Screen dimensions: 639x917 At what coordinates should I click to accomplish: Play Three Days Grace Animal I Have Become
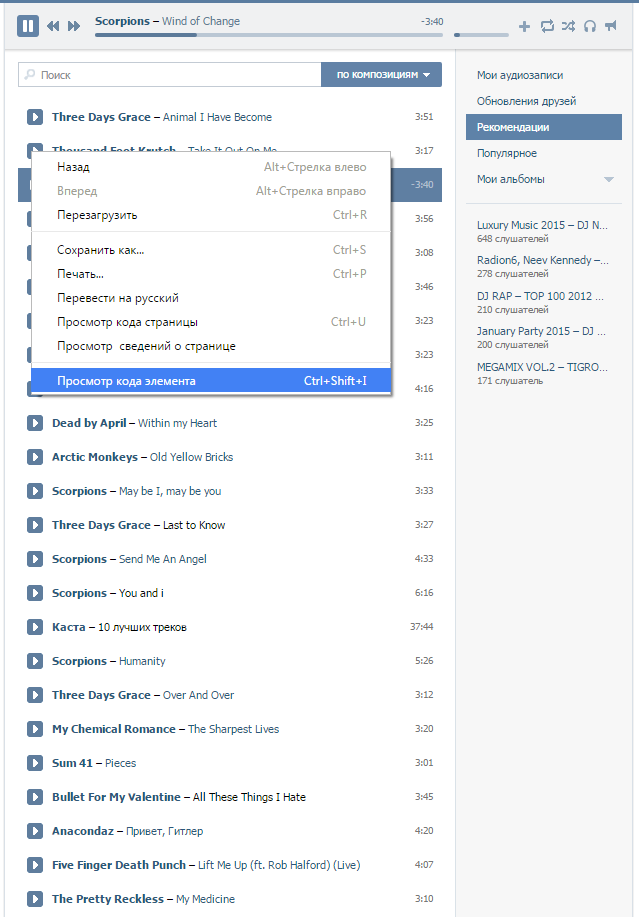[x=35, y=117]
